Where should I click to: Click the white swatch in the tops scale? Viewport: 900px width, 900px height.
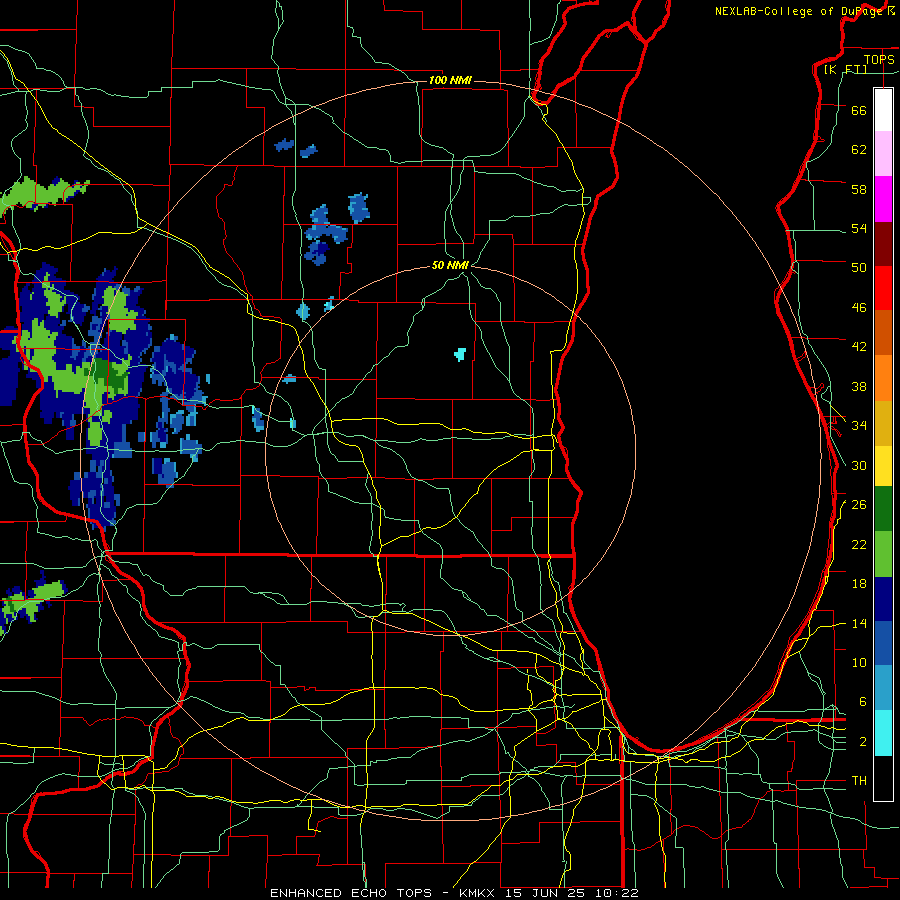tap(883, 110)
